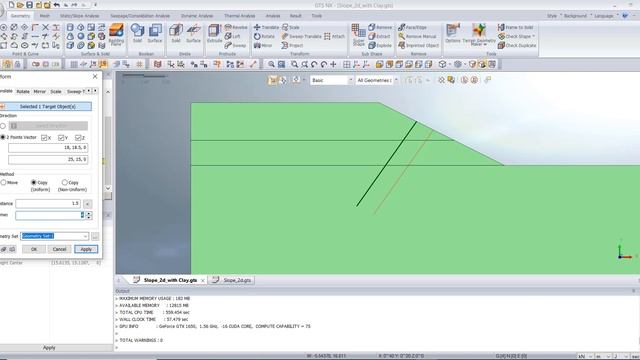The width and height of the screenshot is (640, 360).
Task: Click the zoom magnifier icon in view toolbar
Action: tap(271, 64)
